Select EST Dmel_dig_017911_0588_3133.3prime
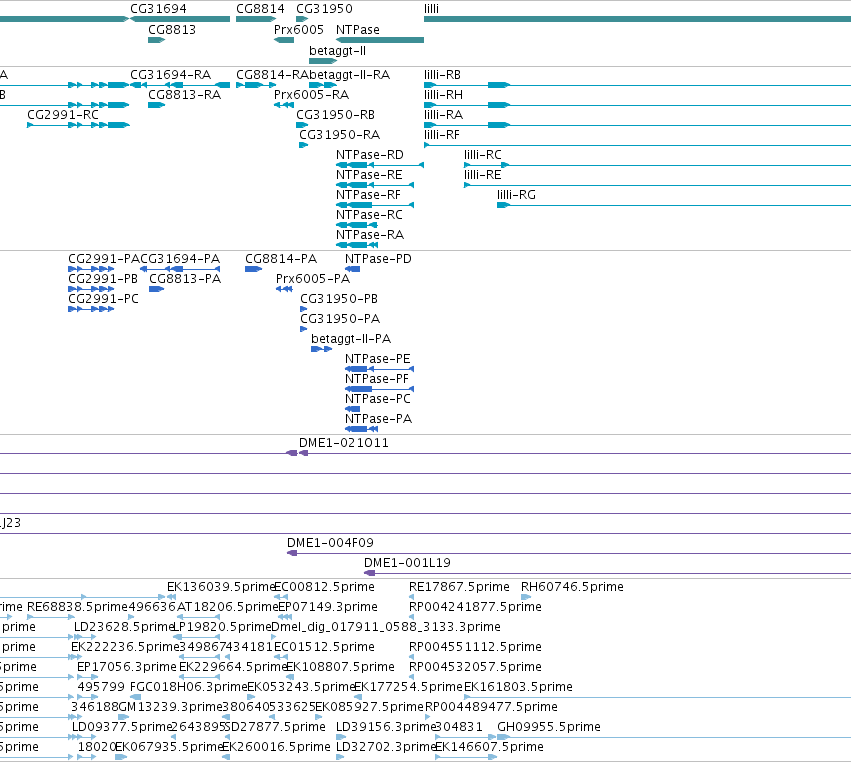This screenshot has height=762, width=851. coord(385,627)
